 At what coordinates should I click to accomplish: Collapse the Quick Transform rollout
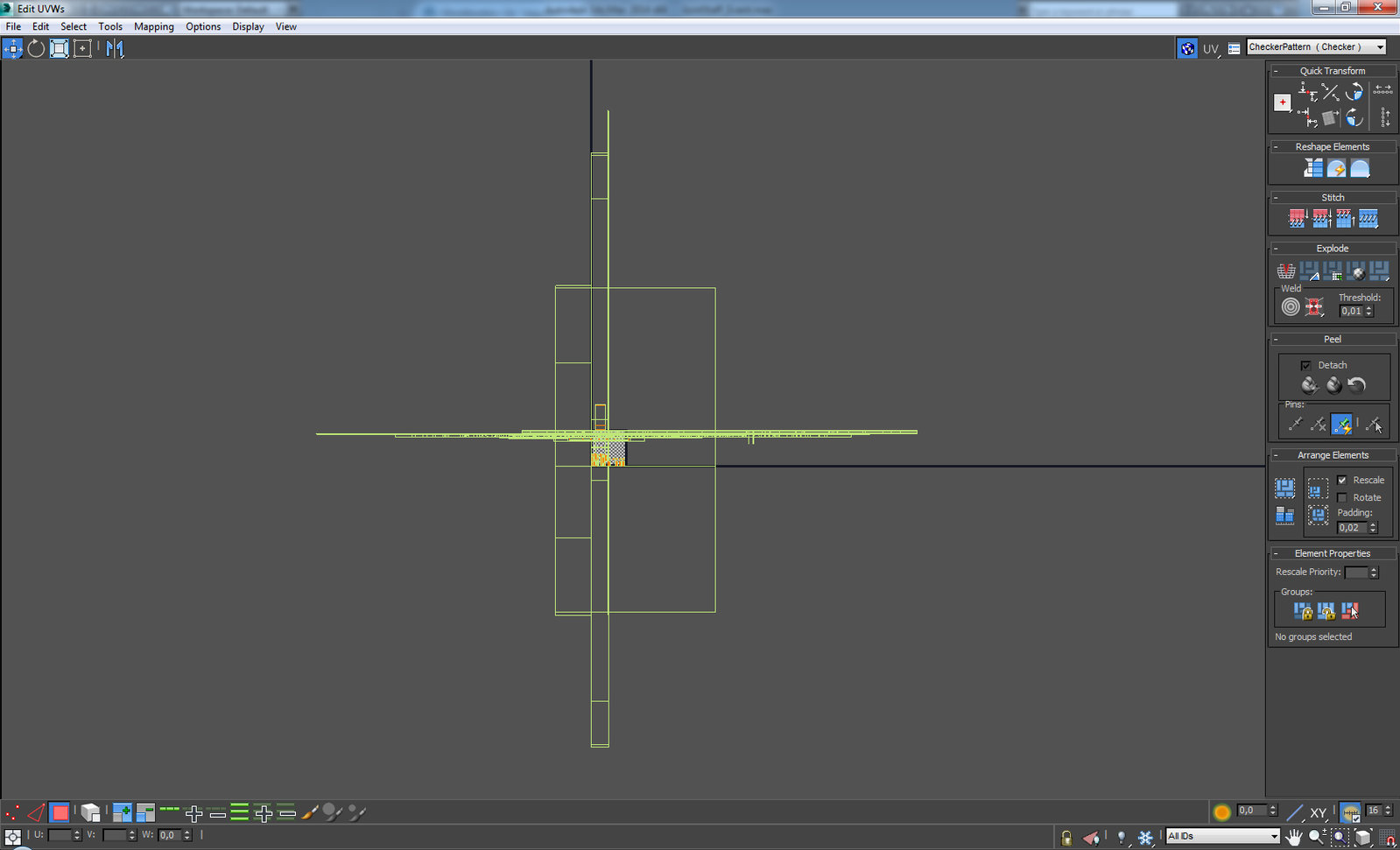(1332, 71)
